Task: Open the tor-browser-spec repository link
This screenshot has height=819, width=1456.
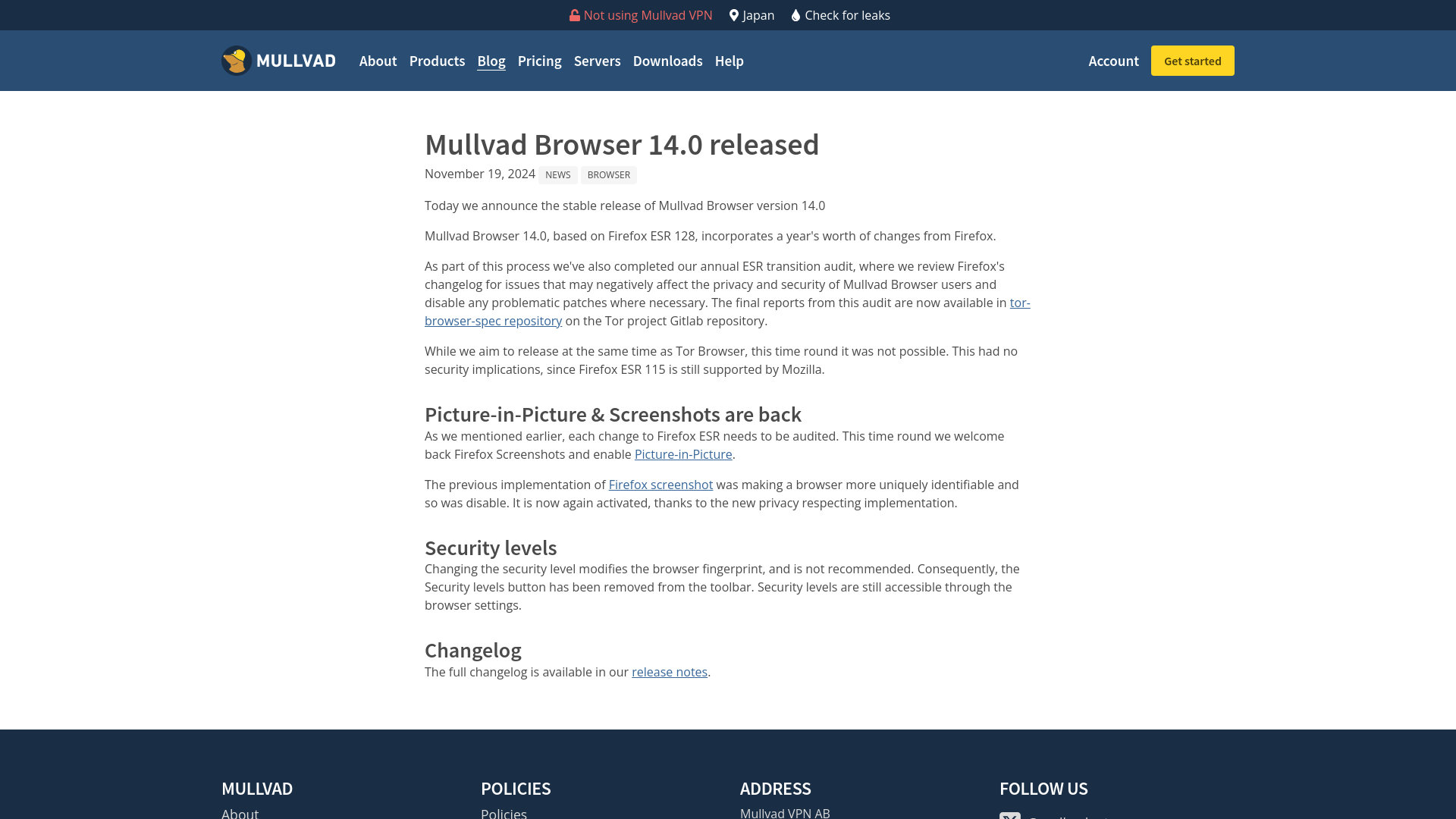Action: (x=493, y=321)
